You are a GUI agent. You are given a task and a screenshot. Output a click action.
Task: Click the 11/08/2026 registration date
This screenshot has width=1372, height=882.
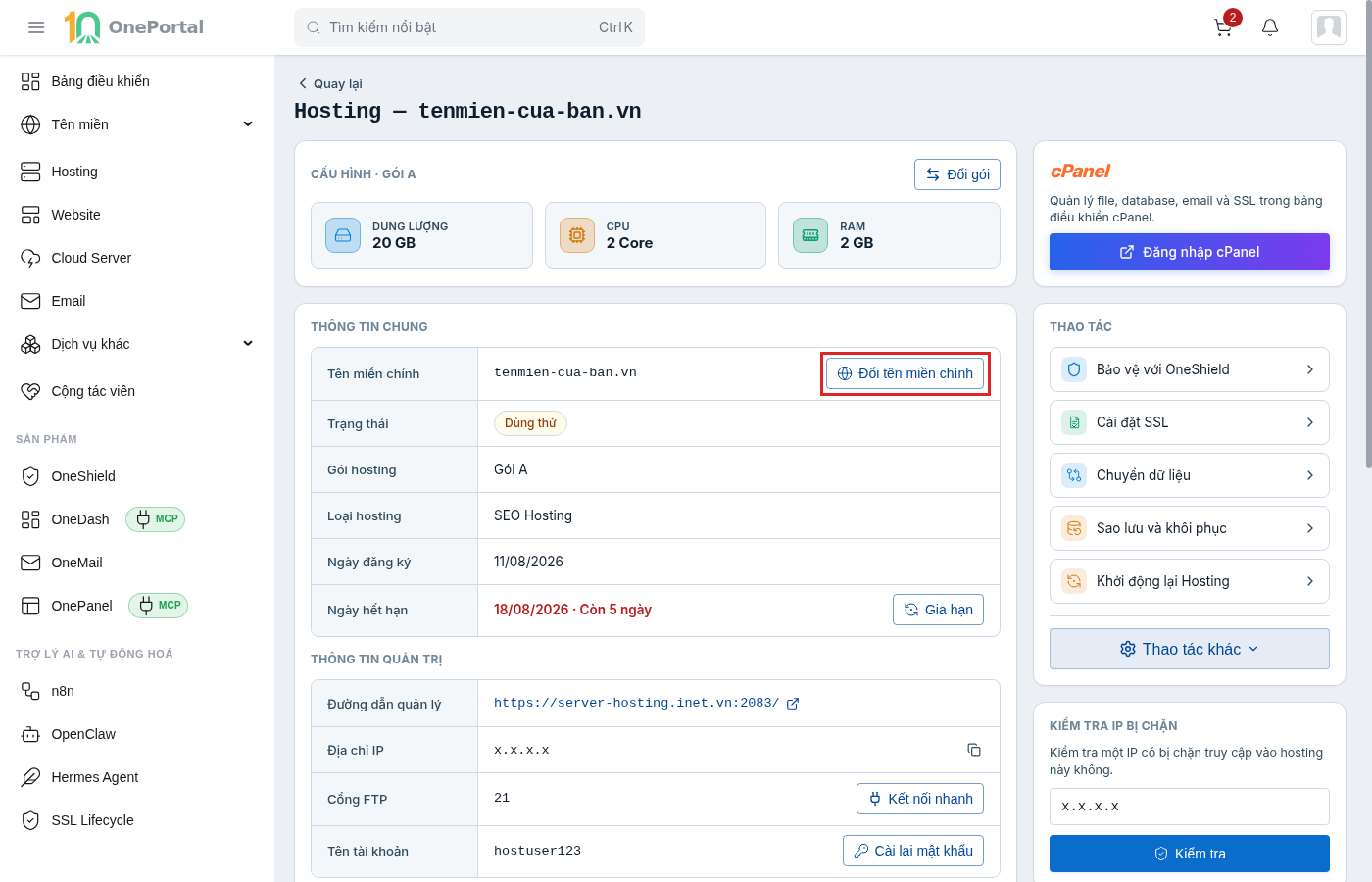[528, 562]
